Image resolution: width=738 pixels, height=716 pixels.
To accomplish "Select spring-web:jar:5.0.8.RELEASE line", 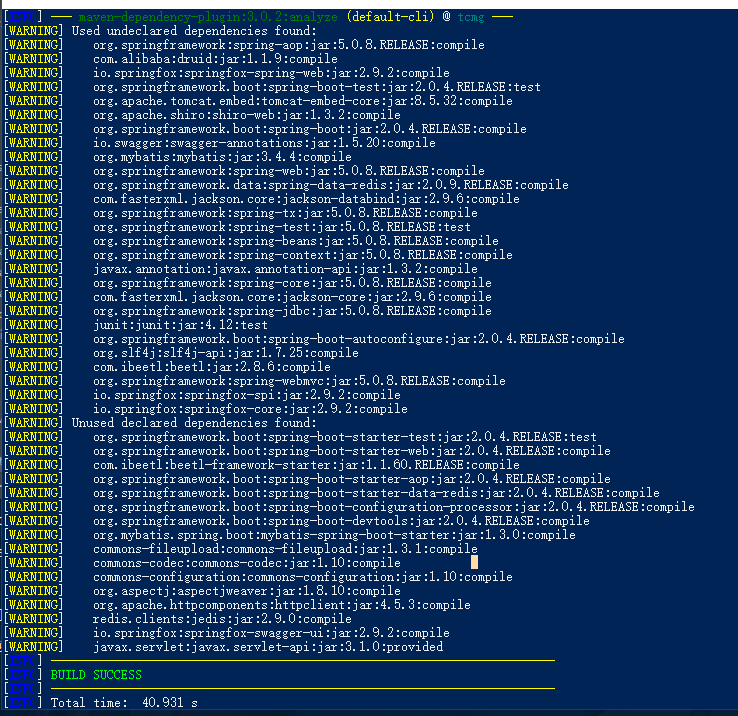I will (289, 171).
